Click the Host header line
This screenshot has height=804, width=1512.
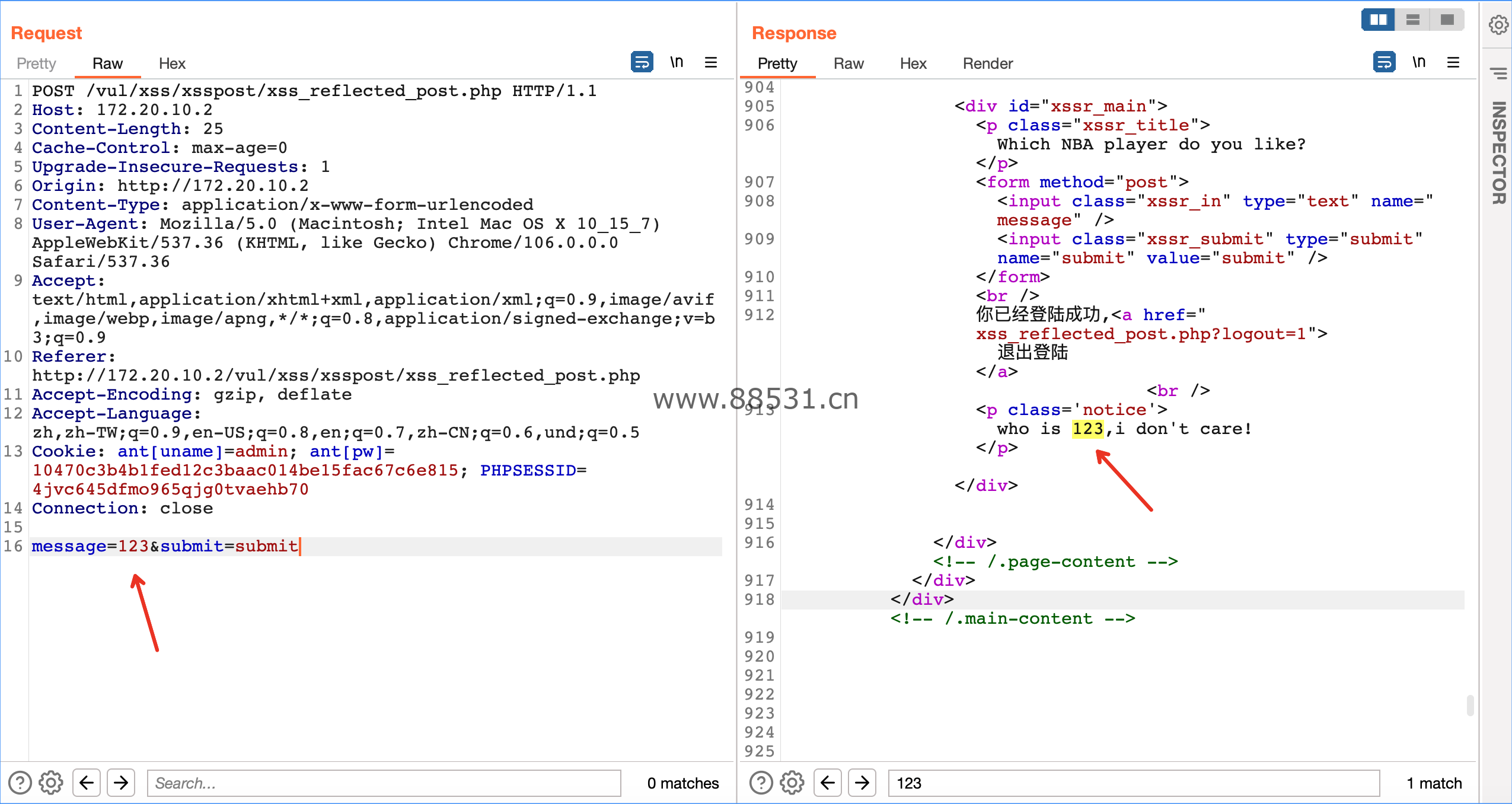coord(122,110)
